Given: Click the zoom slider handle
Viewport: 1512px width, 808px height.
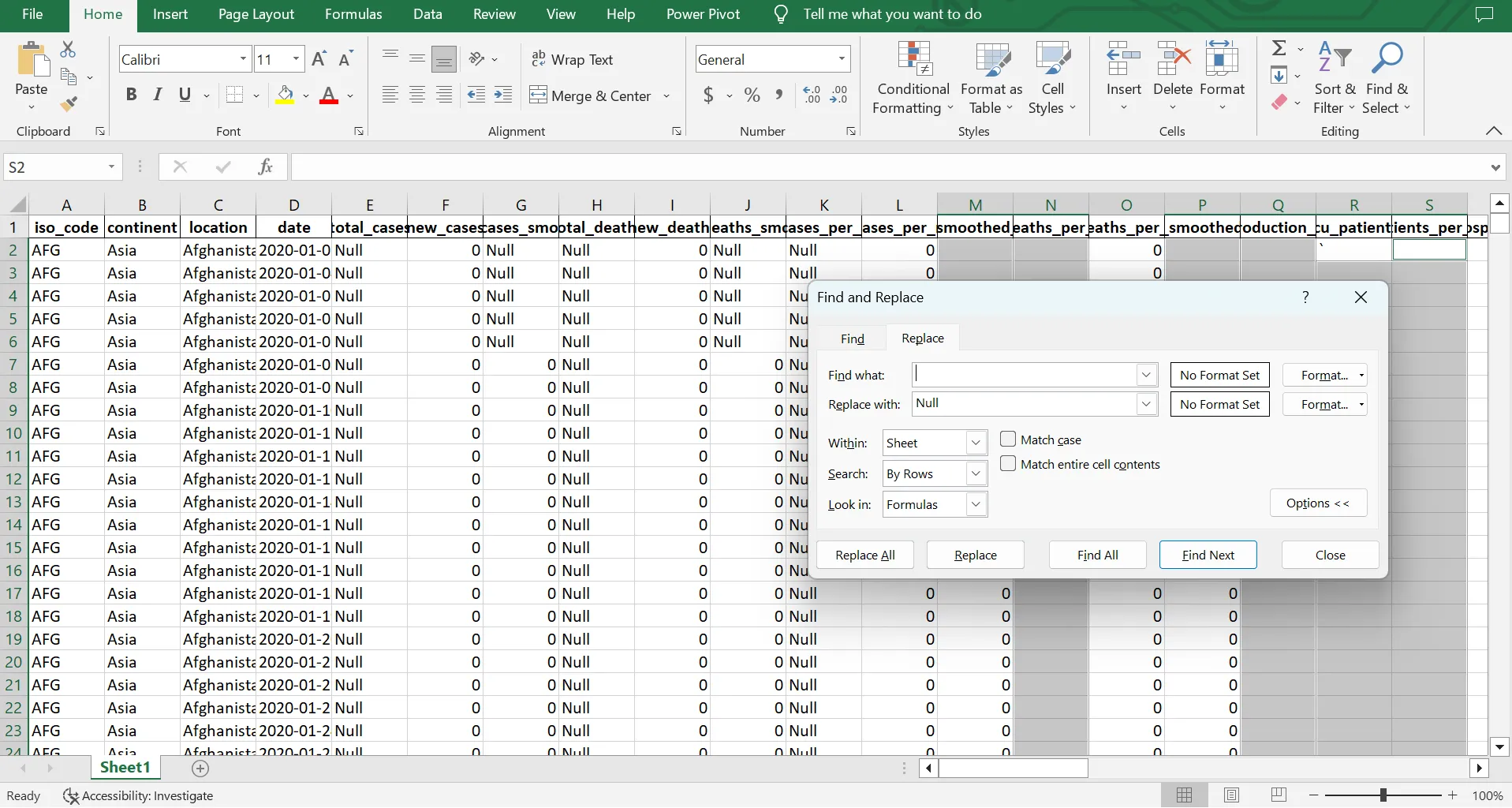Looking at the screenshot, I should click(1383, 795).
